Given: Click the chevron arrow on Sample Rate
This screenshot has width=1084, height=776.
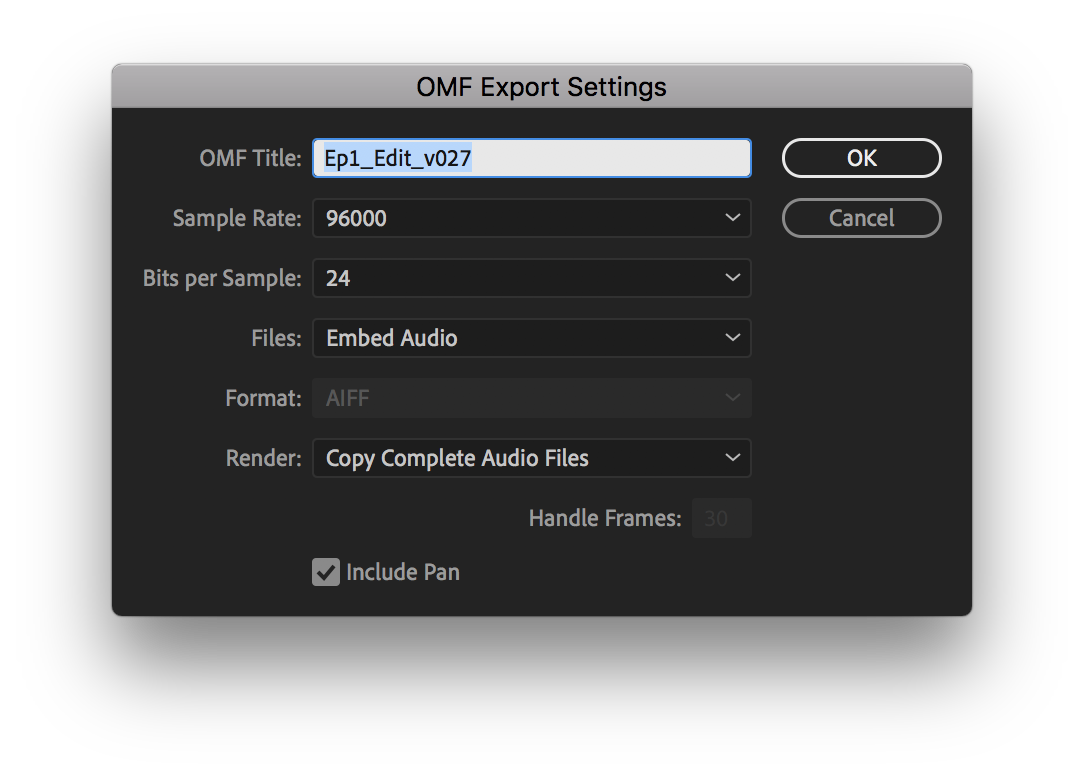Looking at the screenshot, I should 732,218.
